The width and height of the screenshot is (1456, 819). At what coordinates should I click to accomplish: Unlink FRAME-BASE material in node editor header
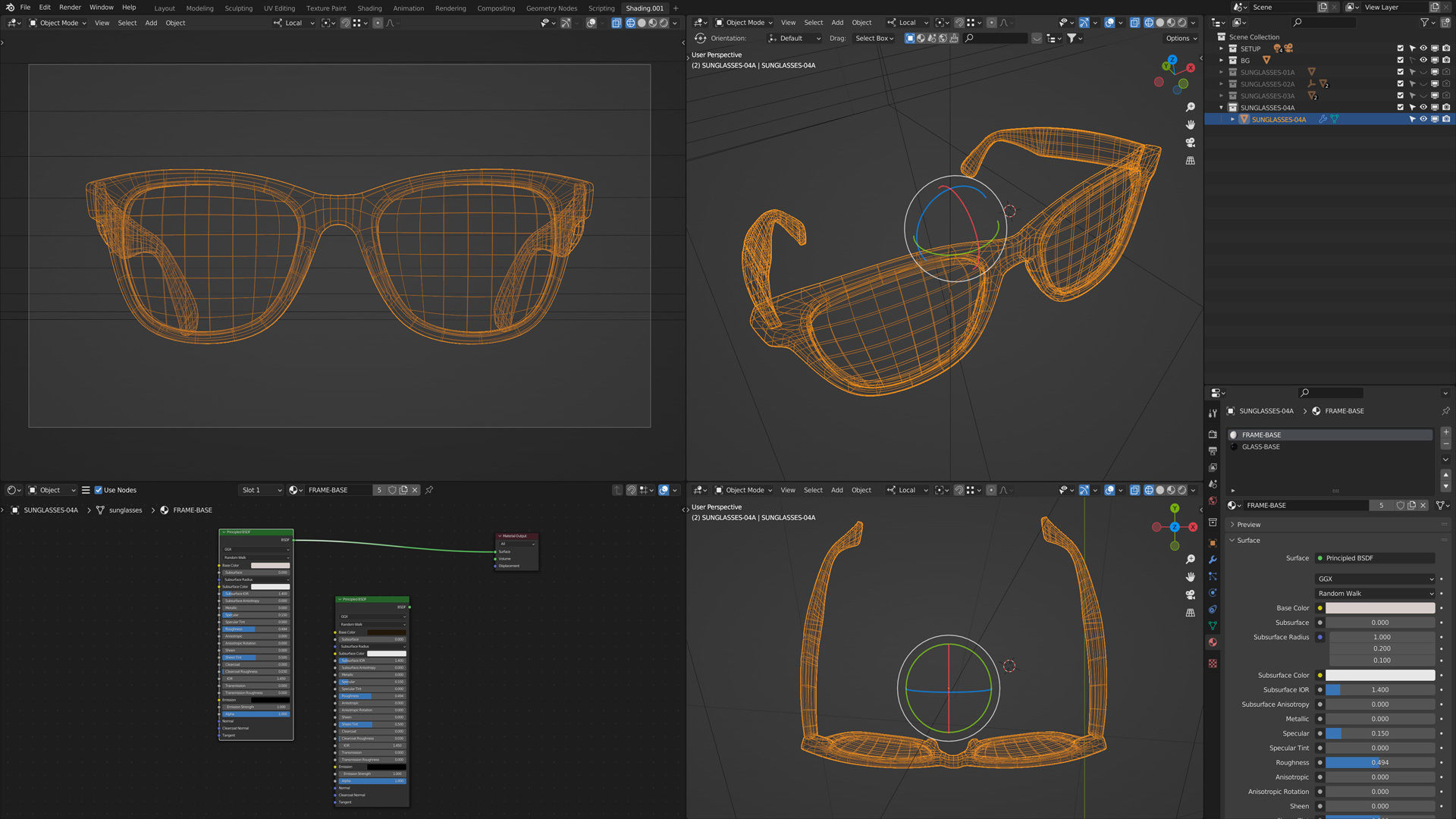(415, 490)
